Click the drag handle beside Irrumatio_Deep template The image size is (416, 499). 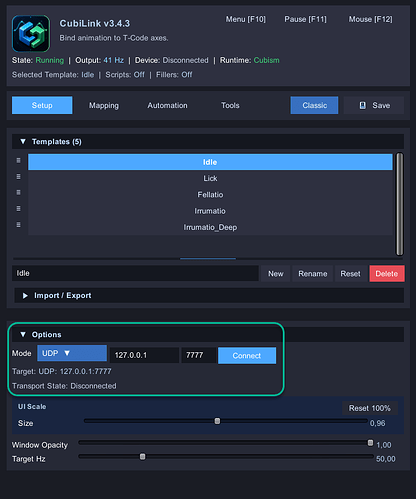click(x=19, y=225)
